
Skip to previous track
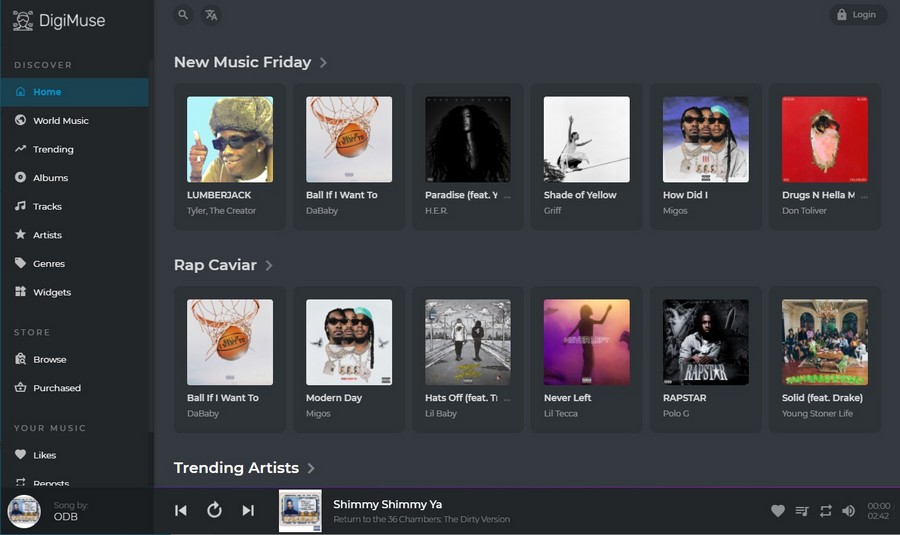pos(181,510)
